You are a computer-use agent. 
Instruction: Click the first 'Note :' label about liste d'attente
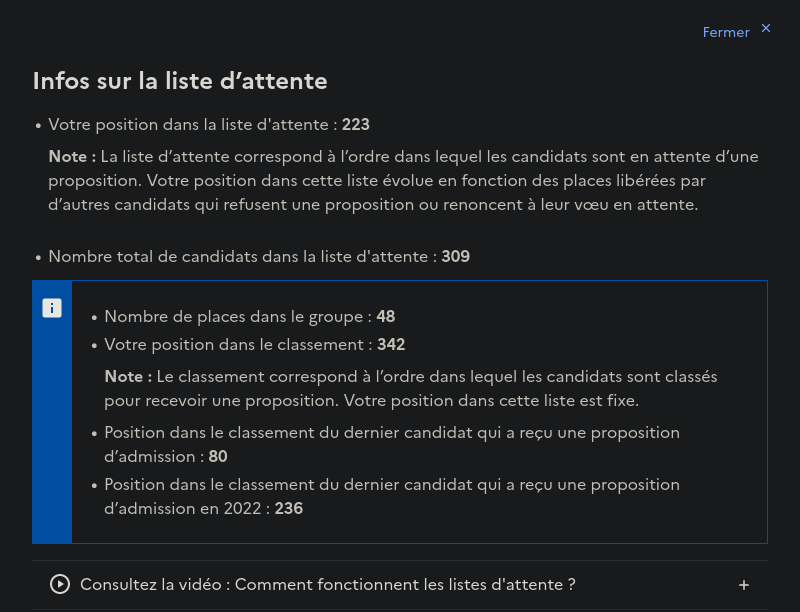[x=72, y=157]
